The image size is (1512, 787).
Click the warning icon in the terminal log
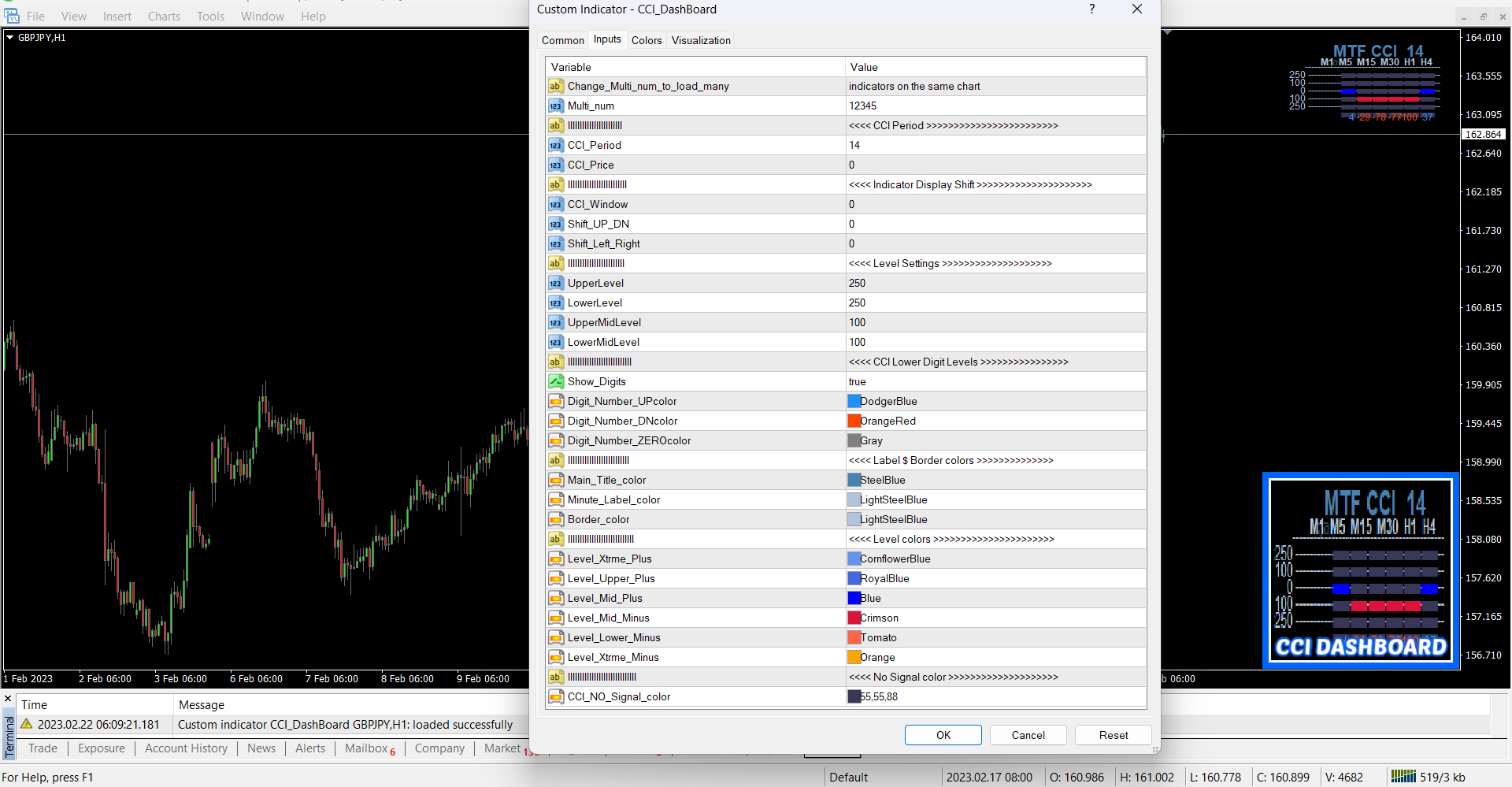(27, 725)
